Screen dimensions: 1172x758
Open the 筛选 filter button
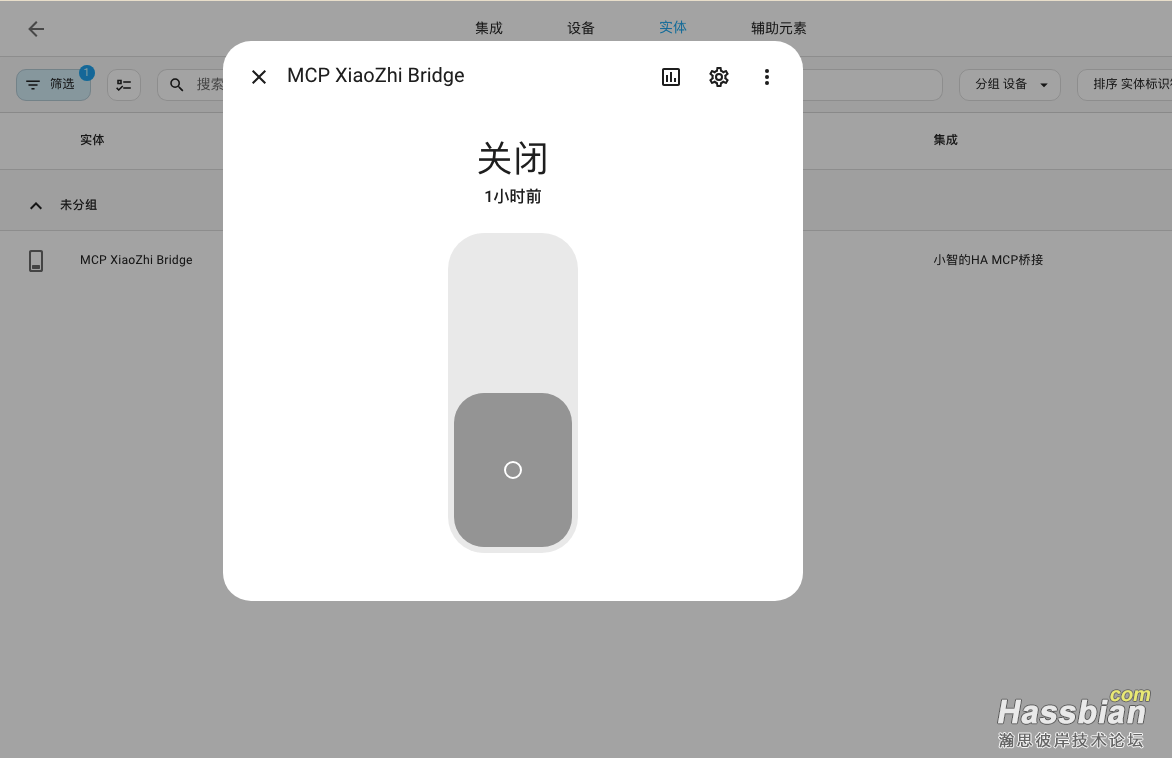click(x=53, y=84)
